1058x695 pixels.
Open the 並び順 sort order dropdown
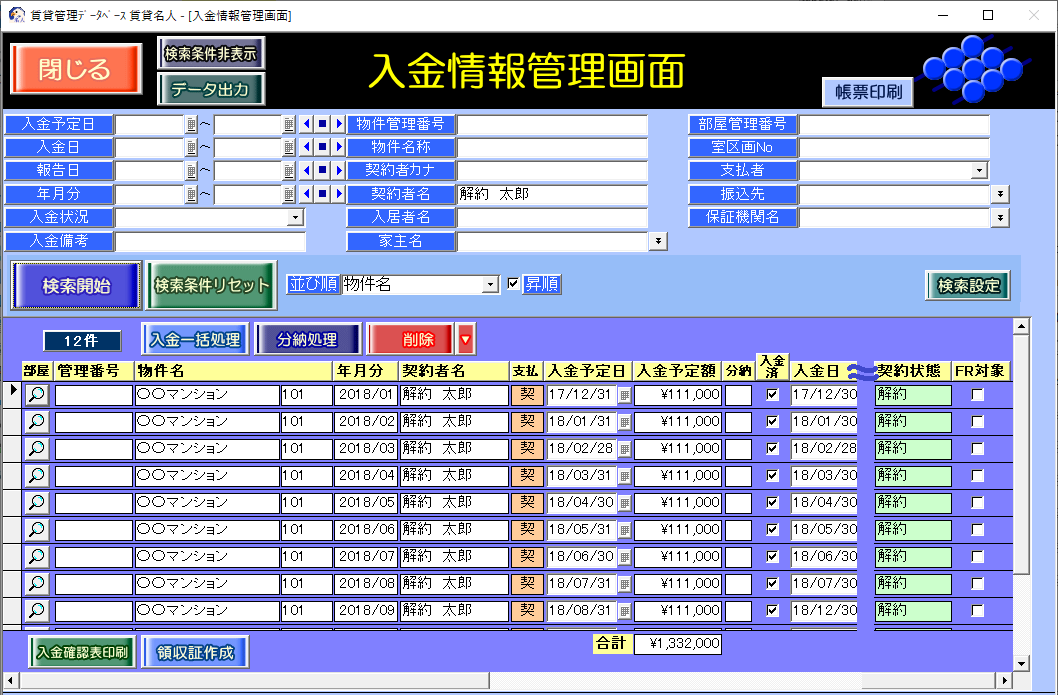(x=489, y=286)
